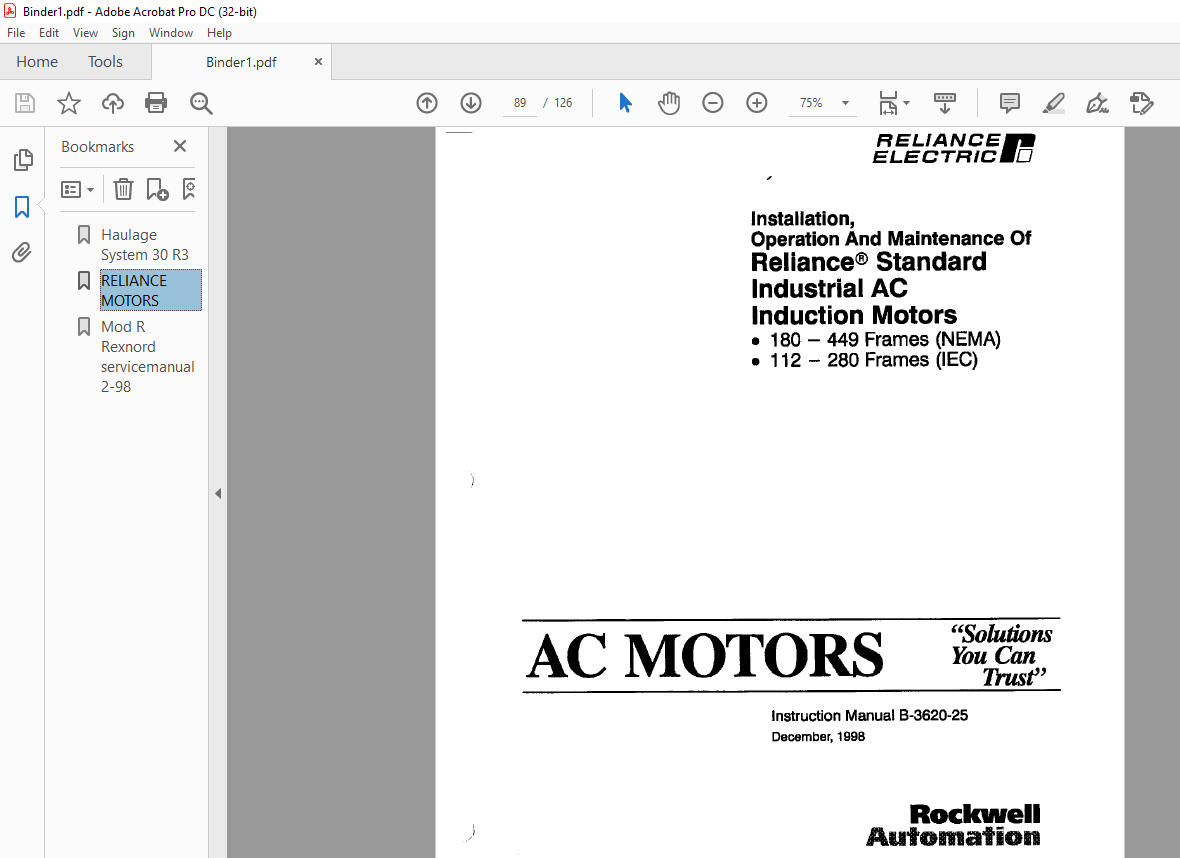Open the File menu

click(16, 32)
